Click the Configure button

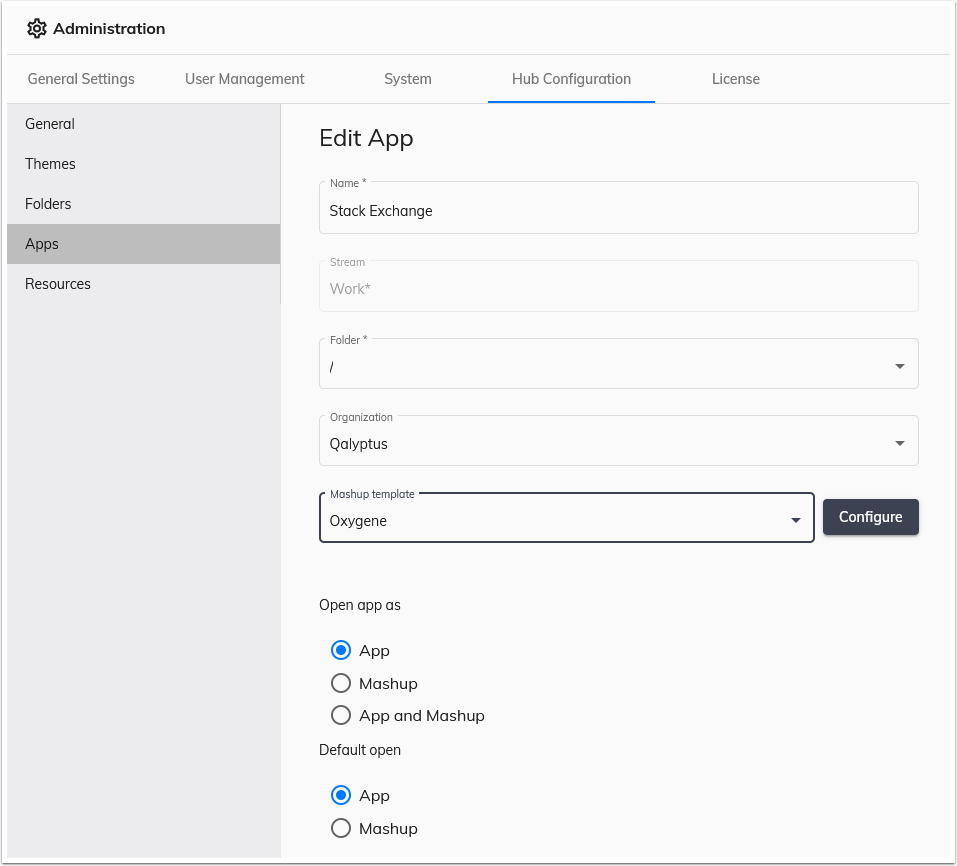point(870,517)
